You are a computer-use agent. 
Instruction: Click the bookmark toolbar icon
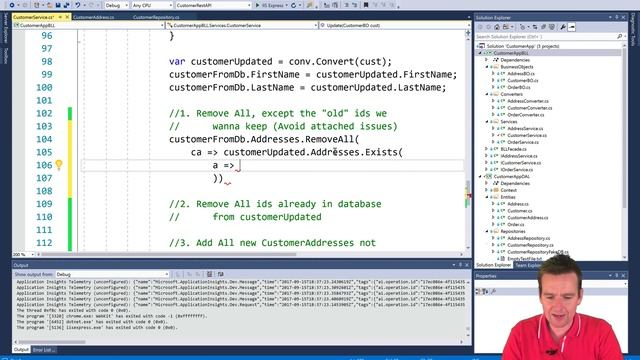(x=366, y=5)
